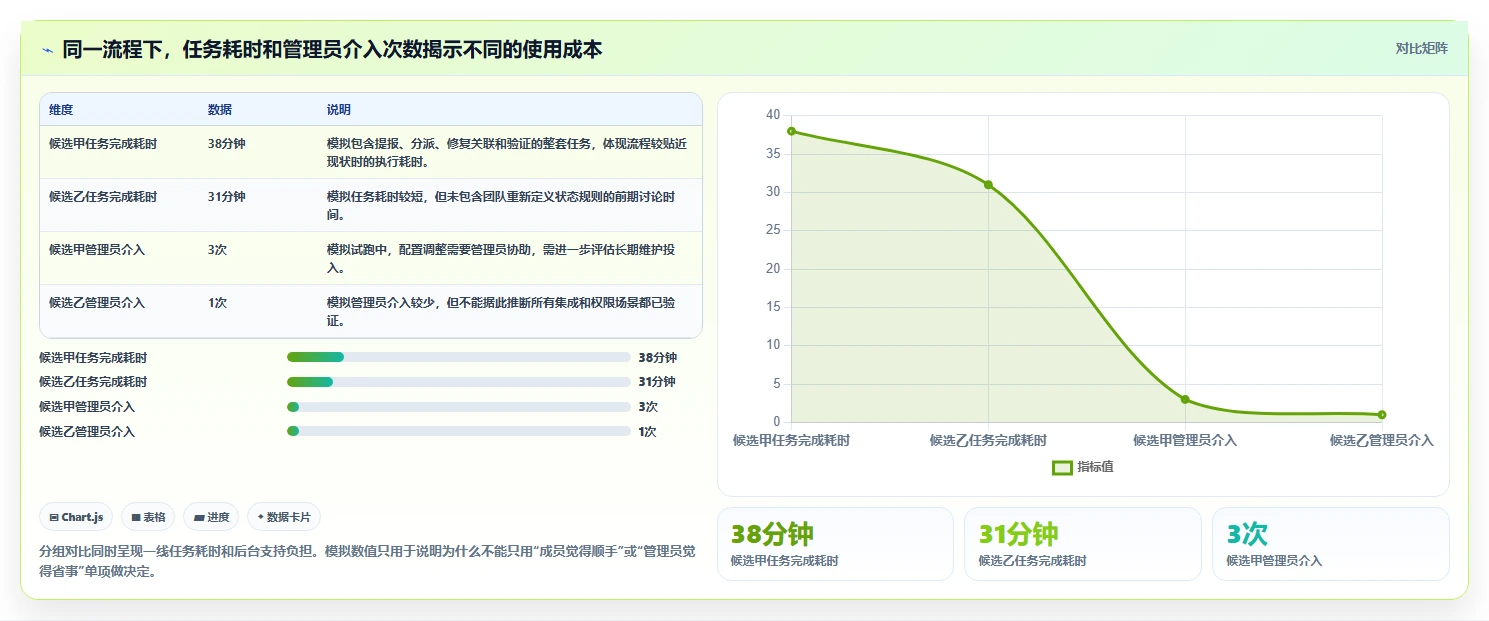Viewport: 1489px width, 621px height.
Task: Click the lightning icon beside the title
Action: 47,50
